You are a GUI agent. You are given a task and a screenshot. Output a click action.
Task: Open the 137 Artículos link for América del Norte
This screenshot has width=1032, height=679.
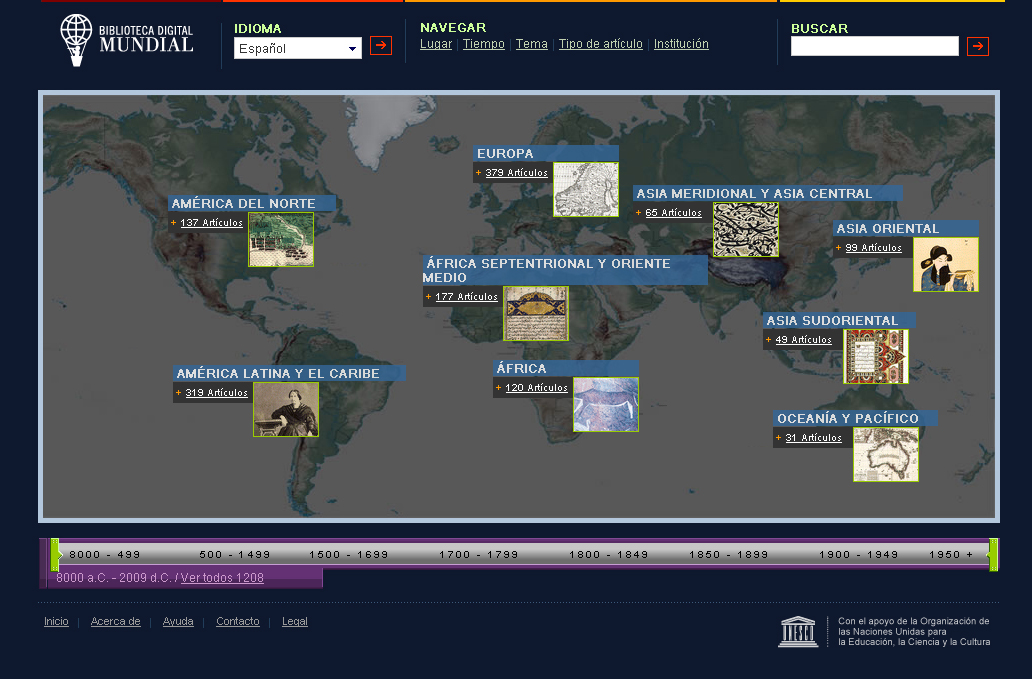tap(211, 223)
